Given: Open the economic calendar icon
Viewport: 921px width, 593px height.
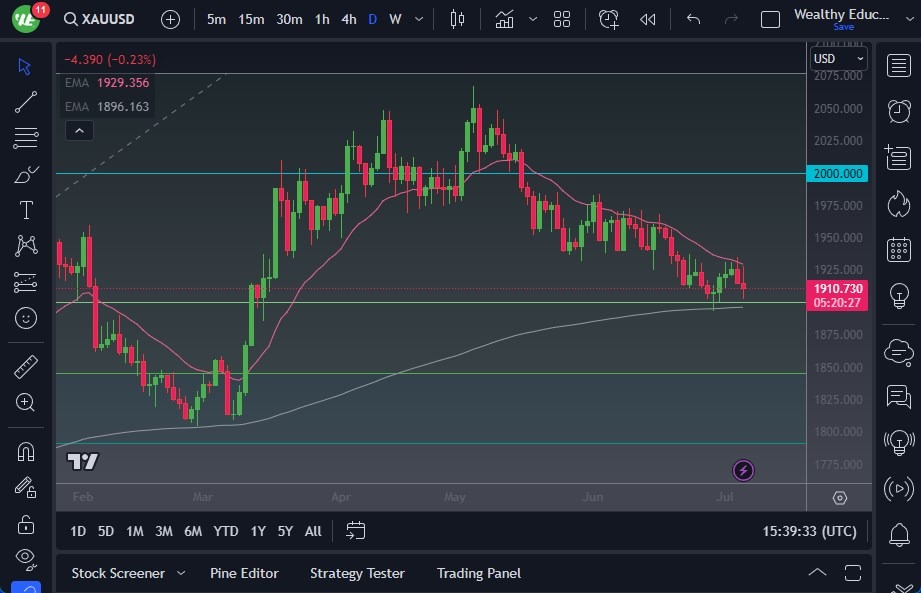Looking at the screenshot, I should click(x=899, y=250).
